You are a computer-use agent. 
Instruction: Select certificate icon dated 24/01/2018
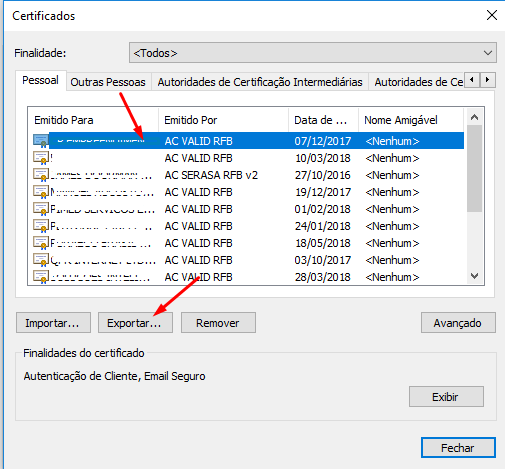(x=41, y=226)
